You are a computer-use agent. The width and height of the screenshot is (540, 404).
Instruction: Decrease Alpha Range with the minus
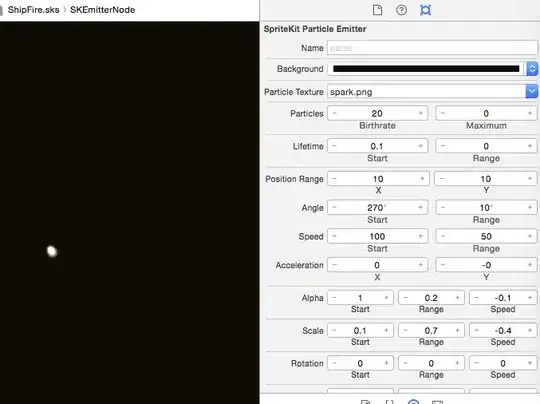[405, 298]
